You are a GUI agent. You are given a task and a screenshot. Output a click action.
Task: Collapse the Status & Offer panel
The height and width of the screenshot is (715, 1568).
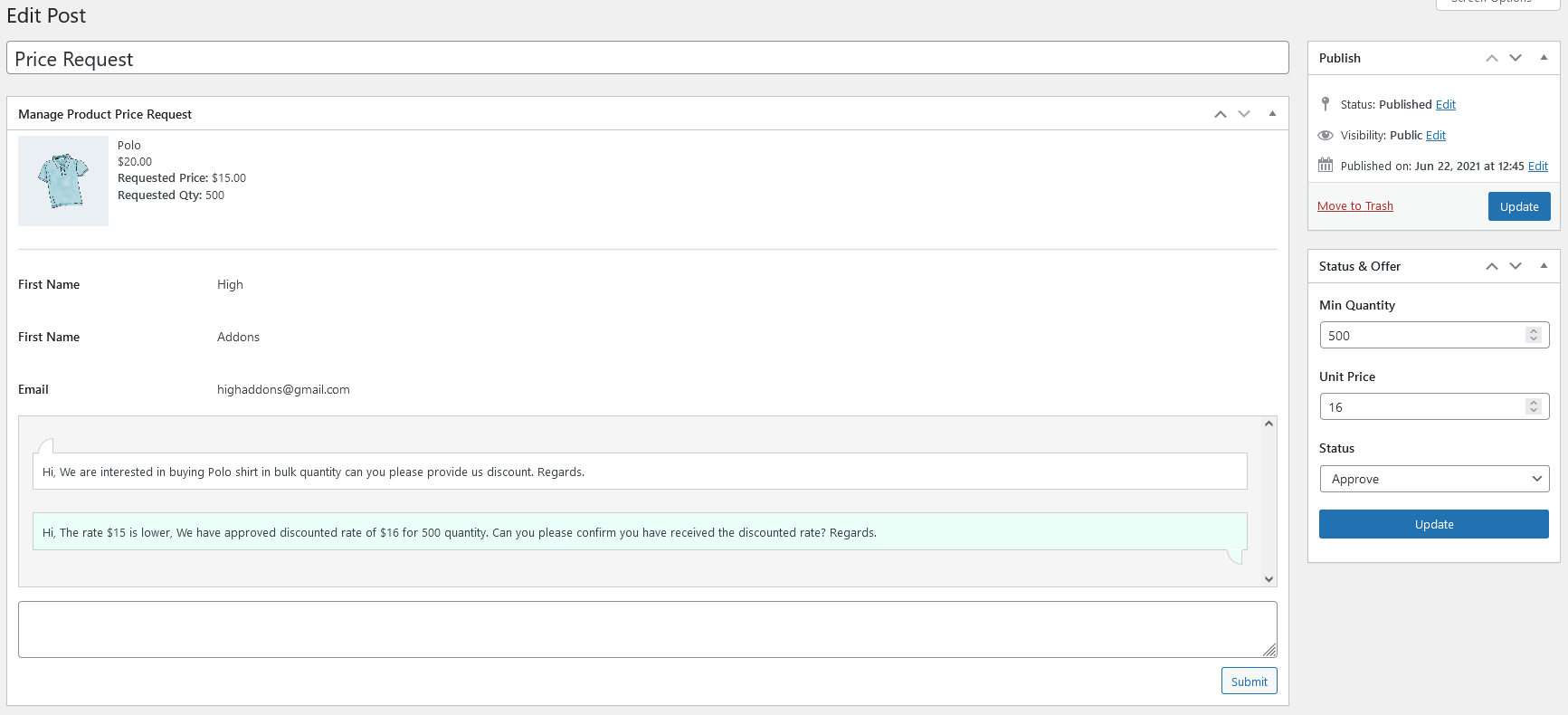point(1544,266)
